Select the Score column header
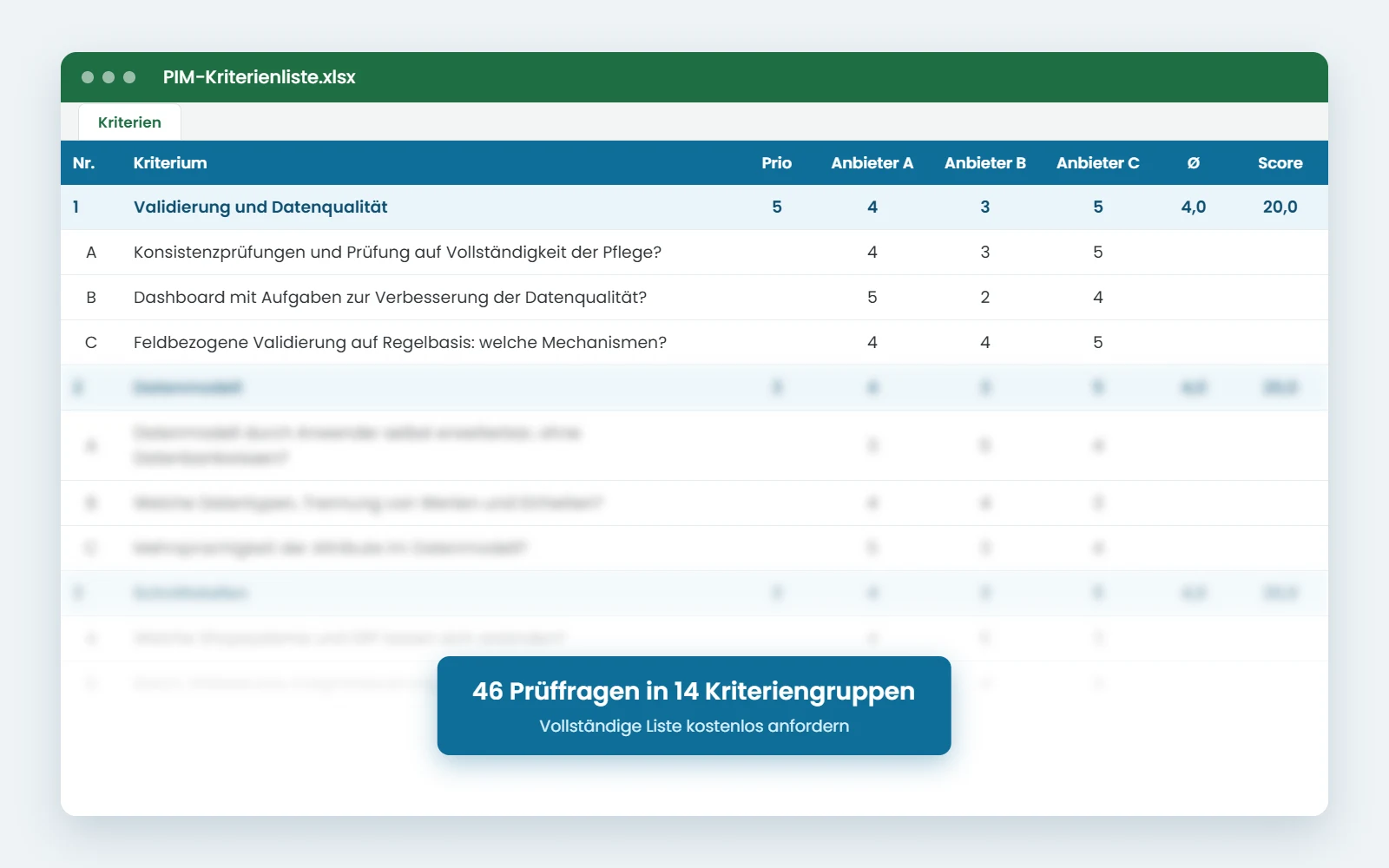The width and height of the screenshot is (1389, 868). 1280,163
